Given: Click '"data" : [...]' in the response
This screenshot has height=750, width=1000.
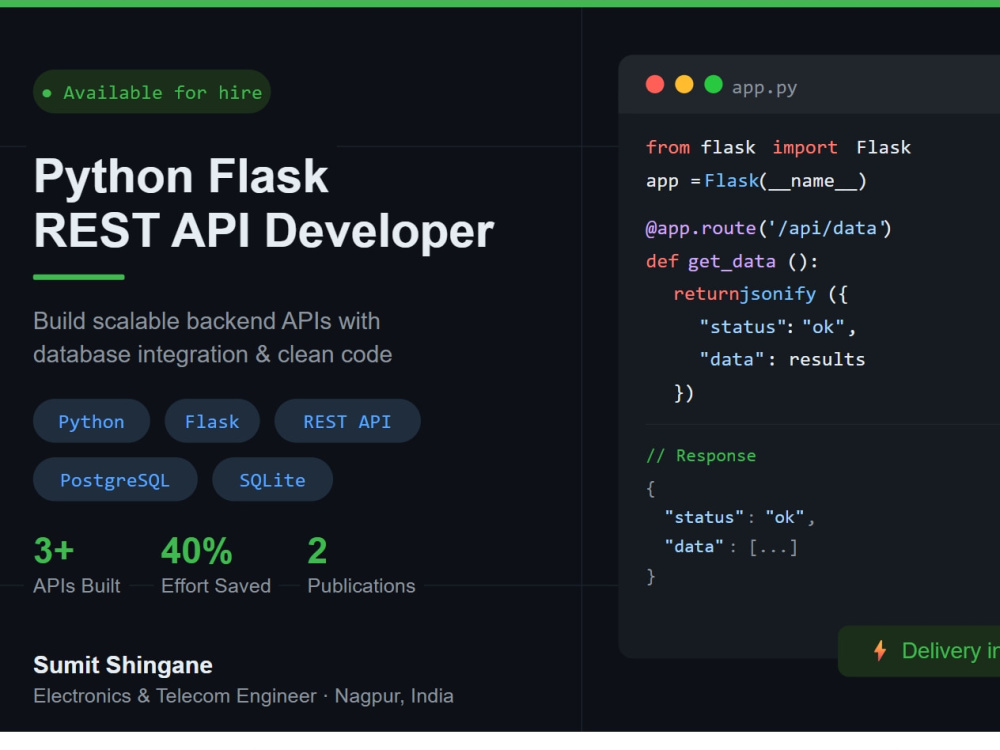Looking at the screenshot, I should [731, 547].
